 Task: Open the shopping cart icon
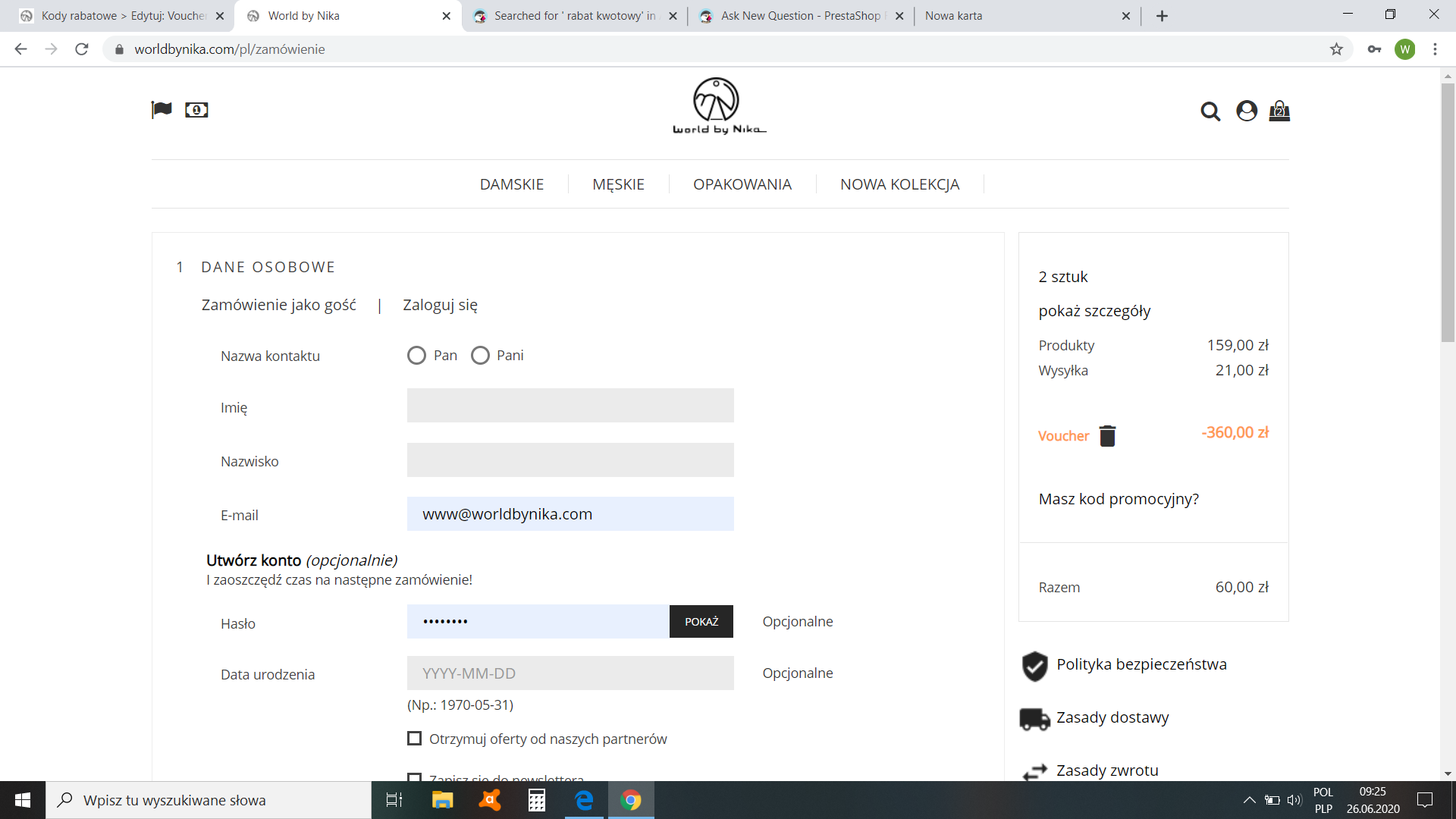click(x=1279, y=111)
